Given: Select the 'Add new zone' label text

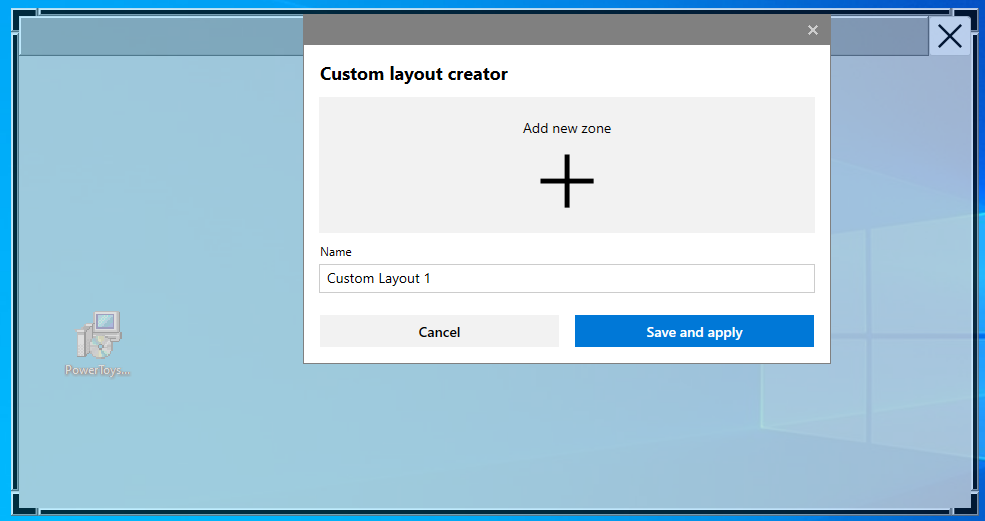Looking at the screenshot, I should tap(567, 128).
